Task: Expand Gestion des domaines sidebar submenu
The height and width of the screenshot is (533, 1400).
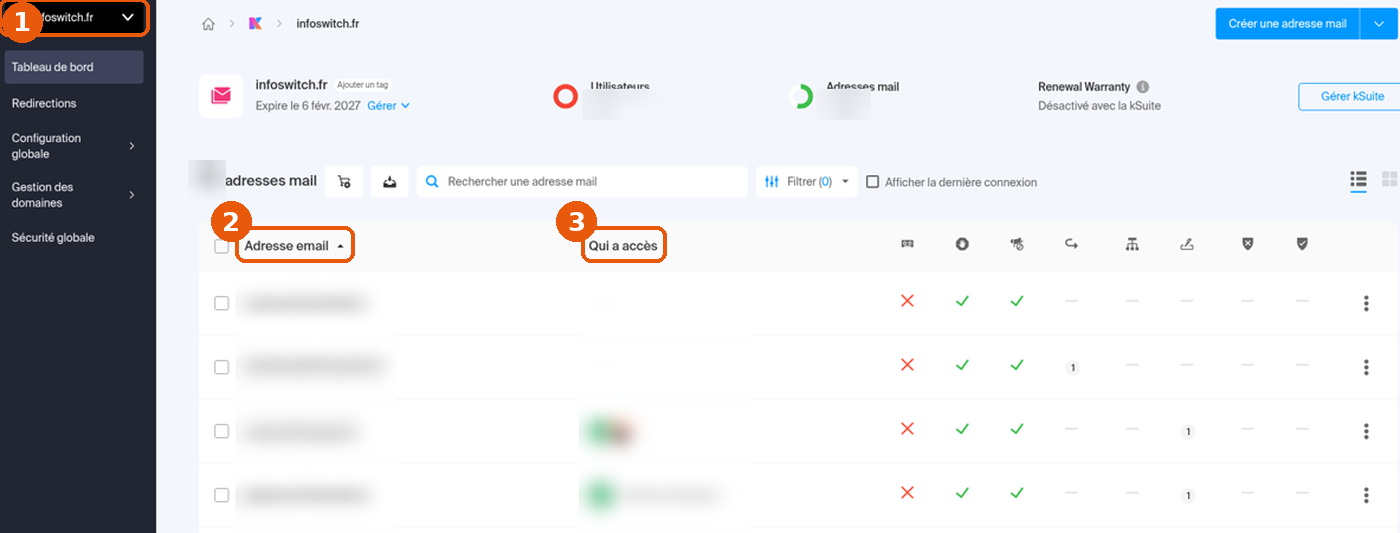Action: point(72,195)
